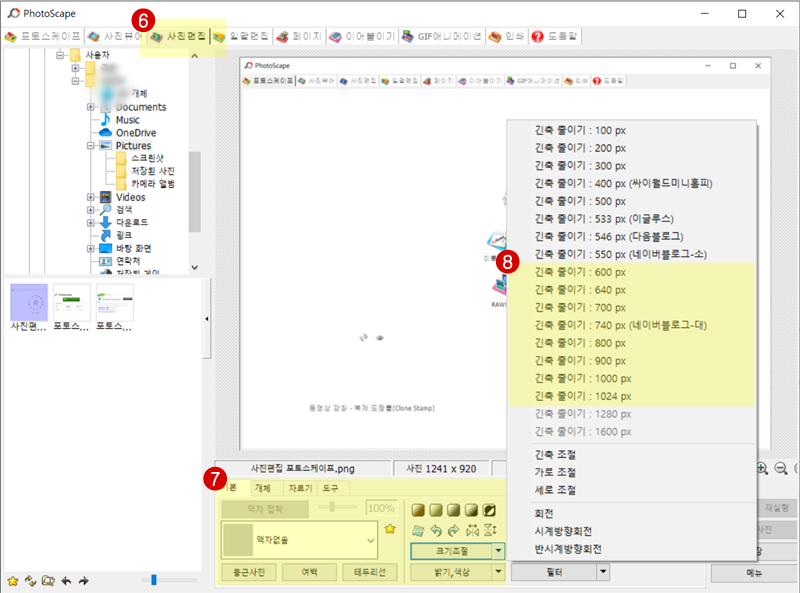Click the rotate left undo-style icon
Screen dimensions: 800x593
436,531
